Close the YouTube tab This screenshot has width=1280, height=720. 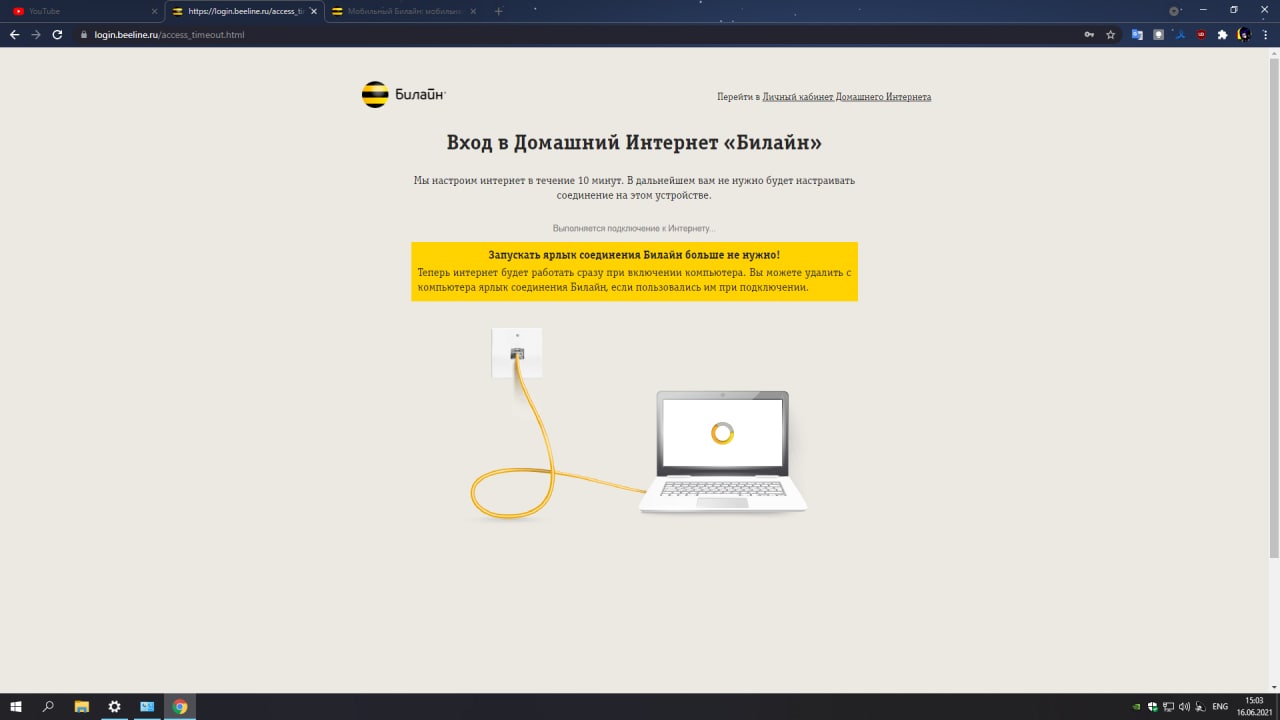coord(153,11)
